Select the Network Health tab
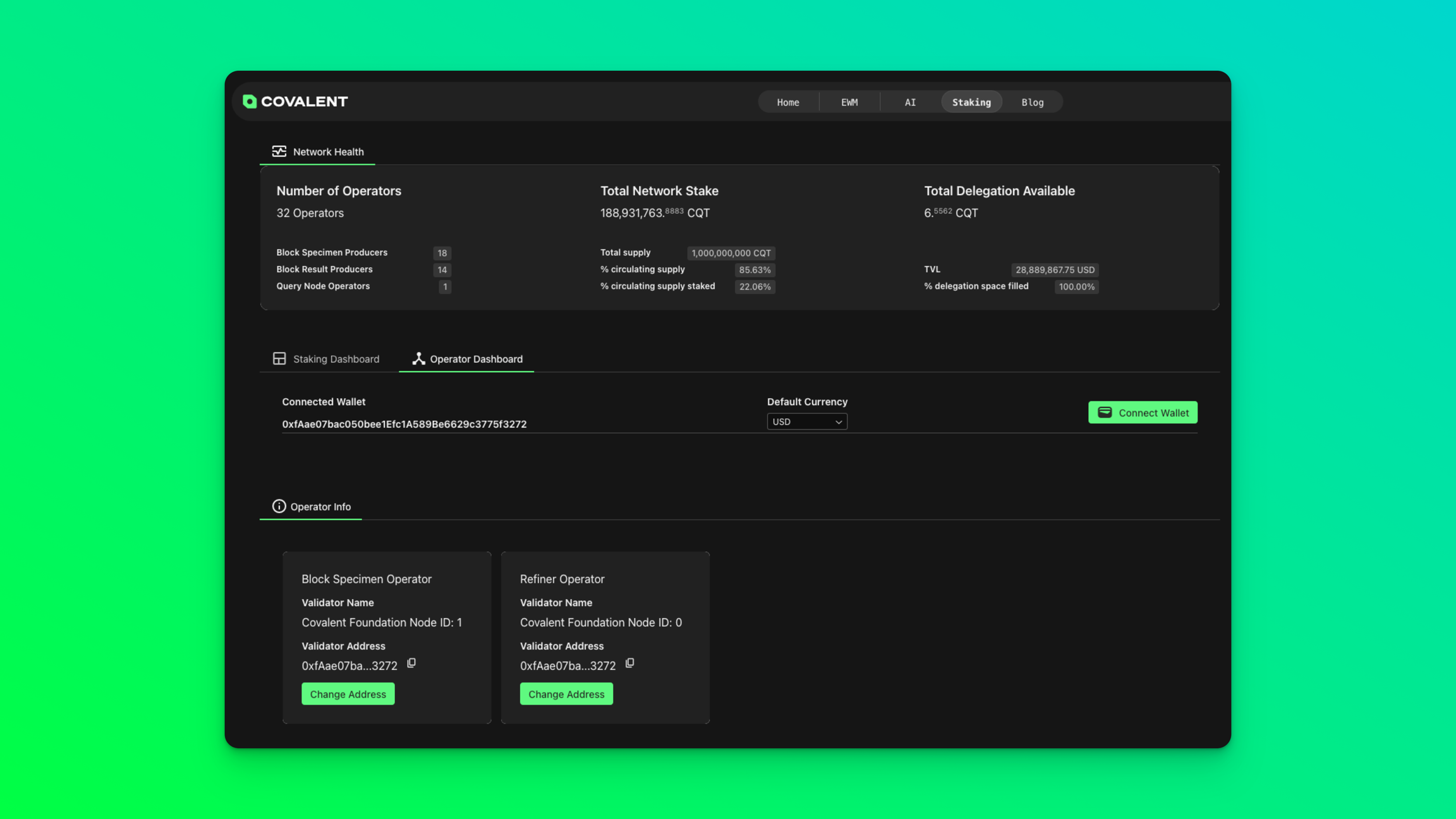This screenshot has height=819, width=1456. (327, 152)
